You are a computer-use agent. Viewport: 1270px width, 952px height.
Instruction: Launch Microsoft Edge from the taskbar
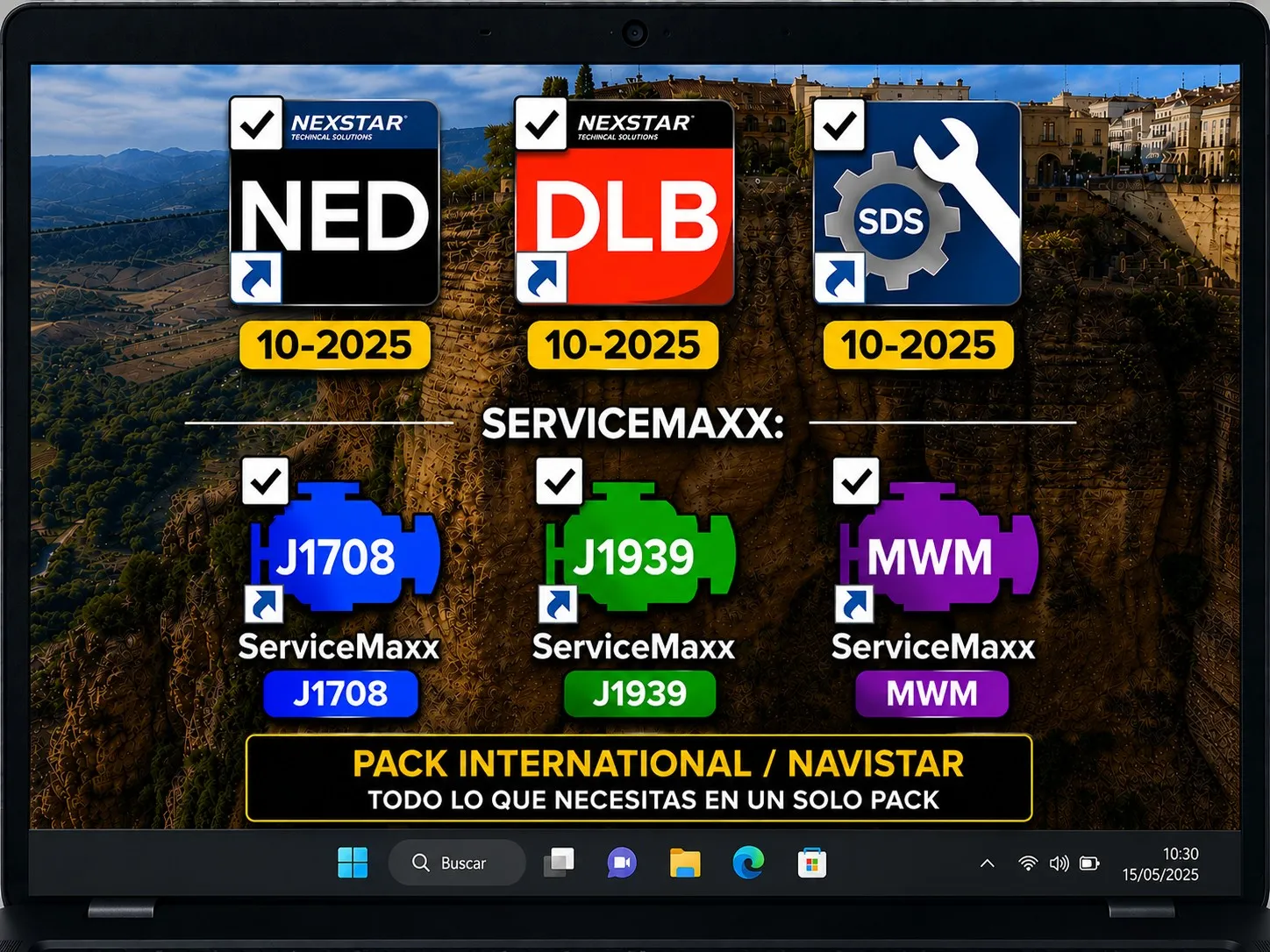748,863
